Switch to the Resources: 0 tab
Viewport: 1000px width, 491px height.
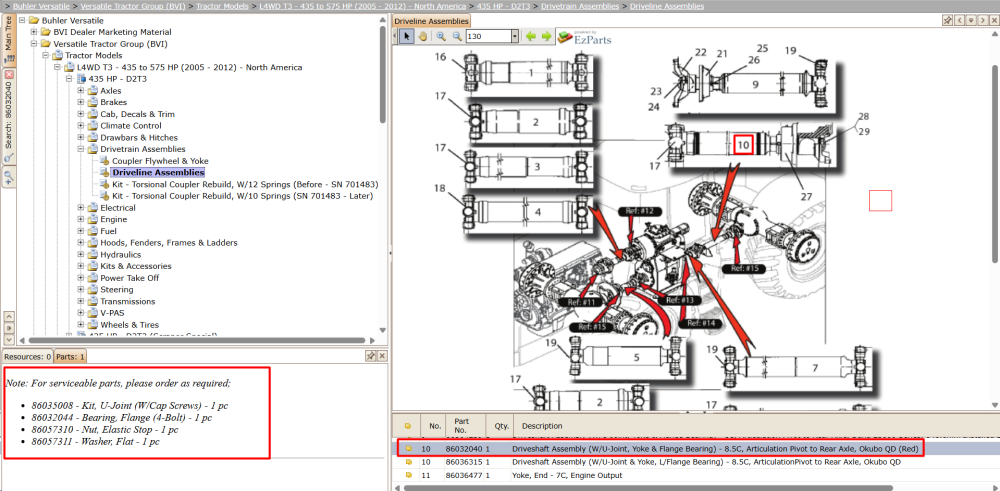click(27, 356)
